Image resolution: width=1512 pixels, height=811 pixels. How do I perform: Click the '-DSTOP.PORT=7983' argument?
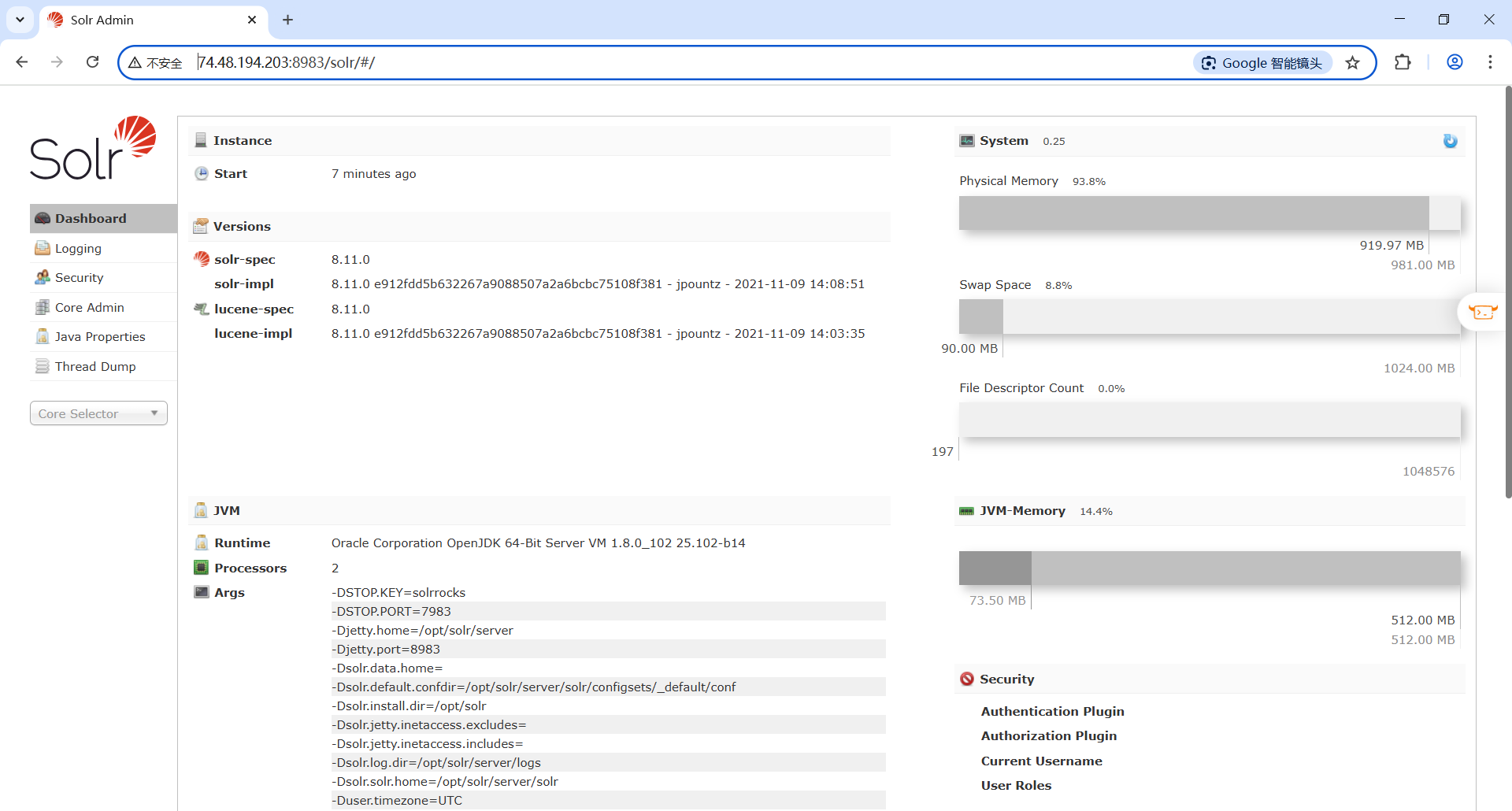click(x=391, y=612)
